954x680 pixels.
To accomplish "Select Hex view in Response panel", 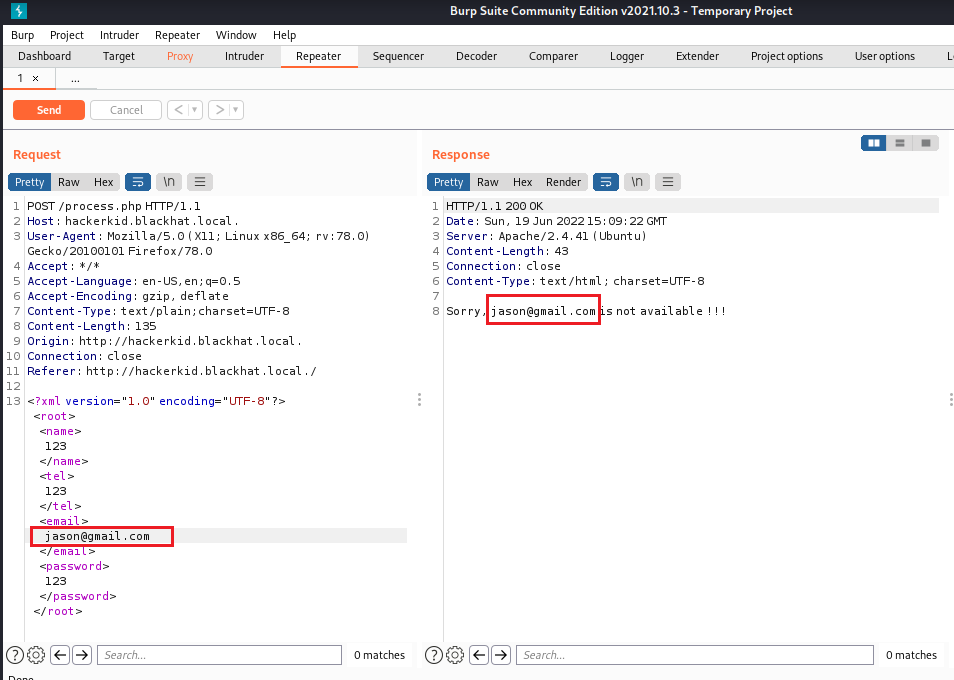I will tap(523, 182).
